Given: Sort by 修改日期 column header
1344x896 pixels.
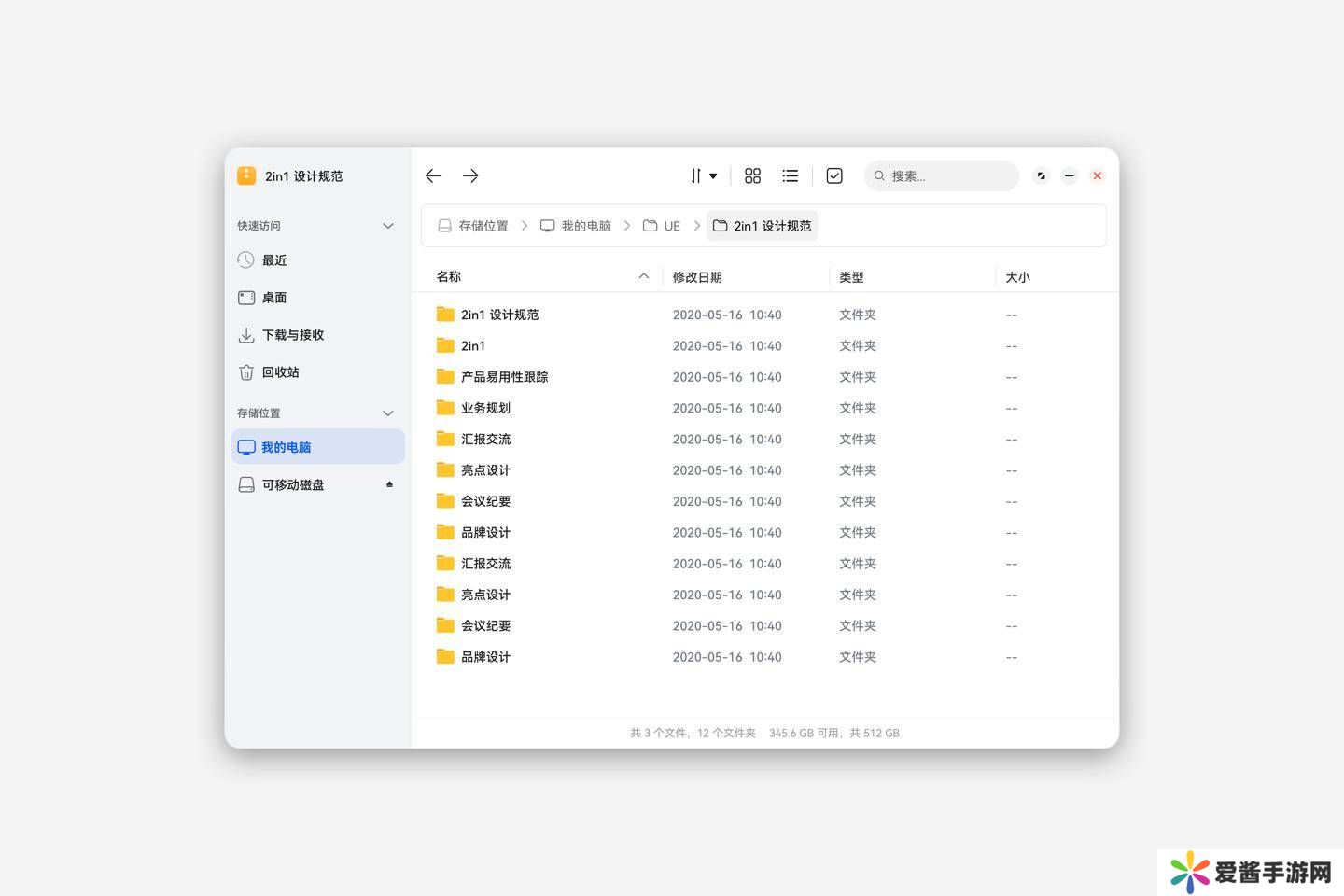Looking at the screenshot, I should click(697, 277).
